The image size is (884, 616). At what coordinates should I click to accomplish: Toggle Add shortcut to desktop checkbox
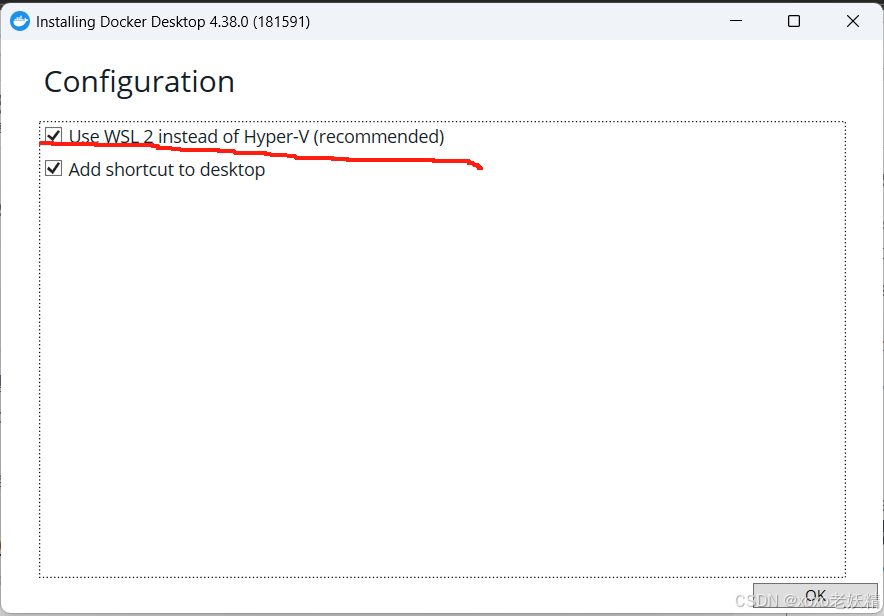(54, 169)
